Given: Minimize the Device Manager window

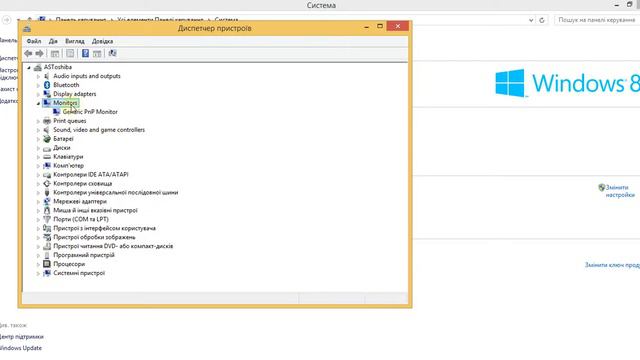Looking at the screenshot, I should [367, 26].
